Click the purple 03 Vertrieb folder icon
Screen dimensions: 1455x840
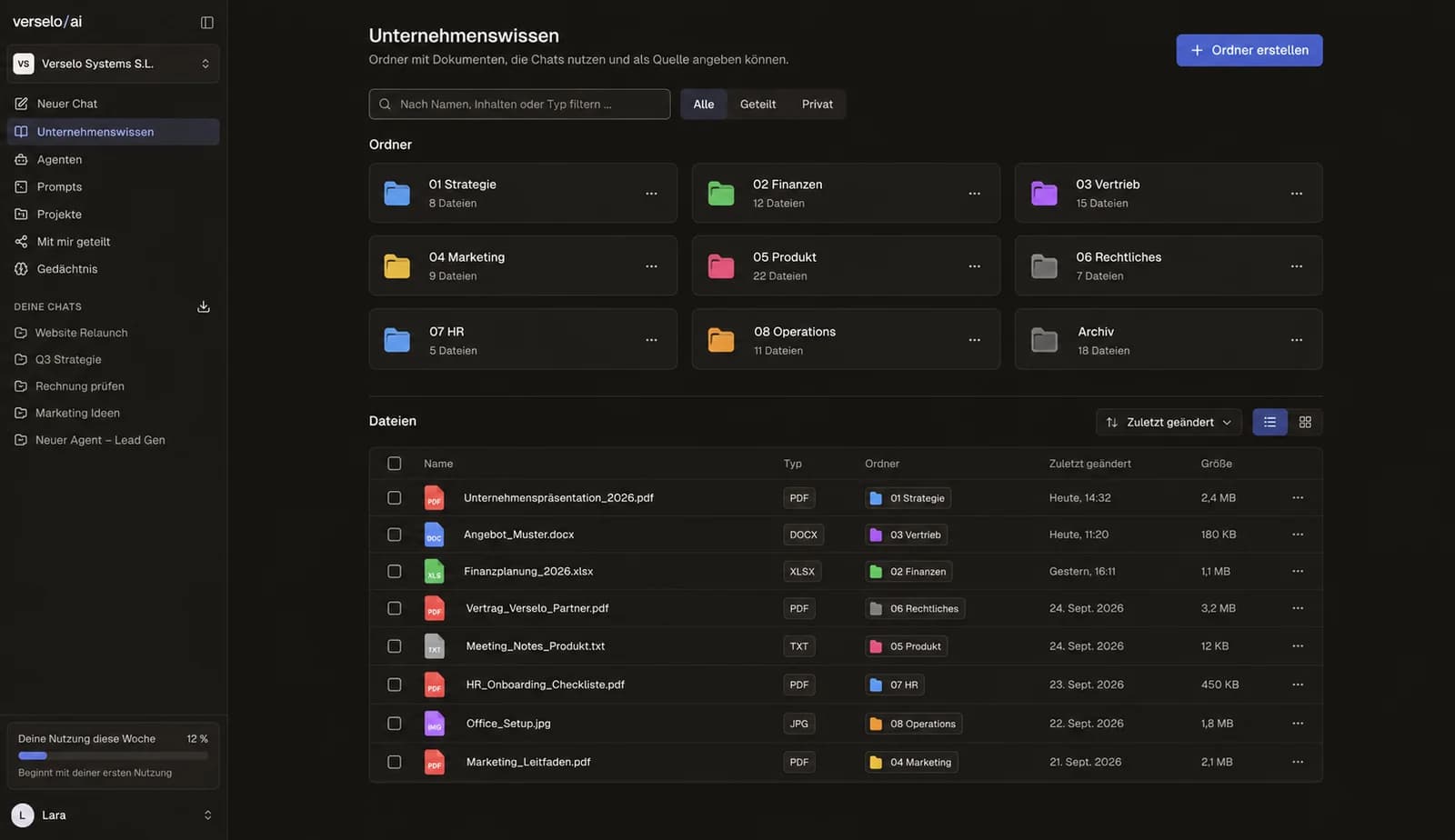pyautogui.click(x=1044, y=194)
